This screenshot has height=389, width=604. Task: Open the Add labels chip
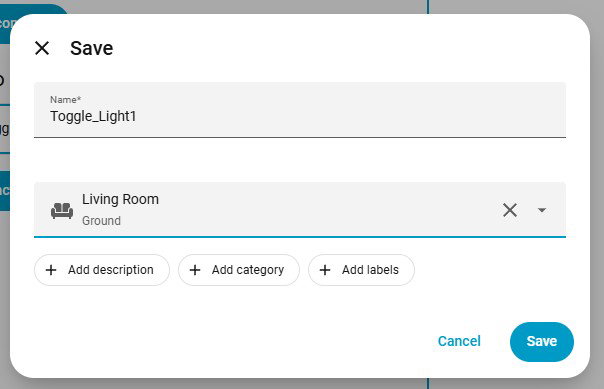click(x=361, y=270)
